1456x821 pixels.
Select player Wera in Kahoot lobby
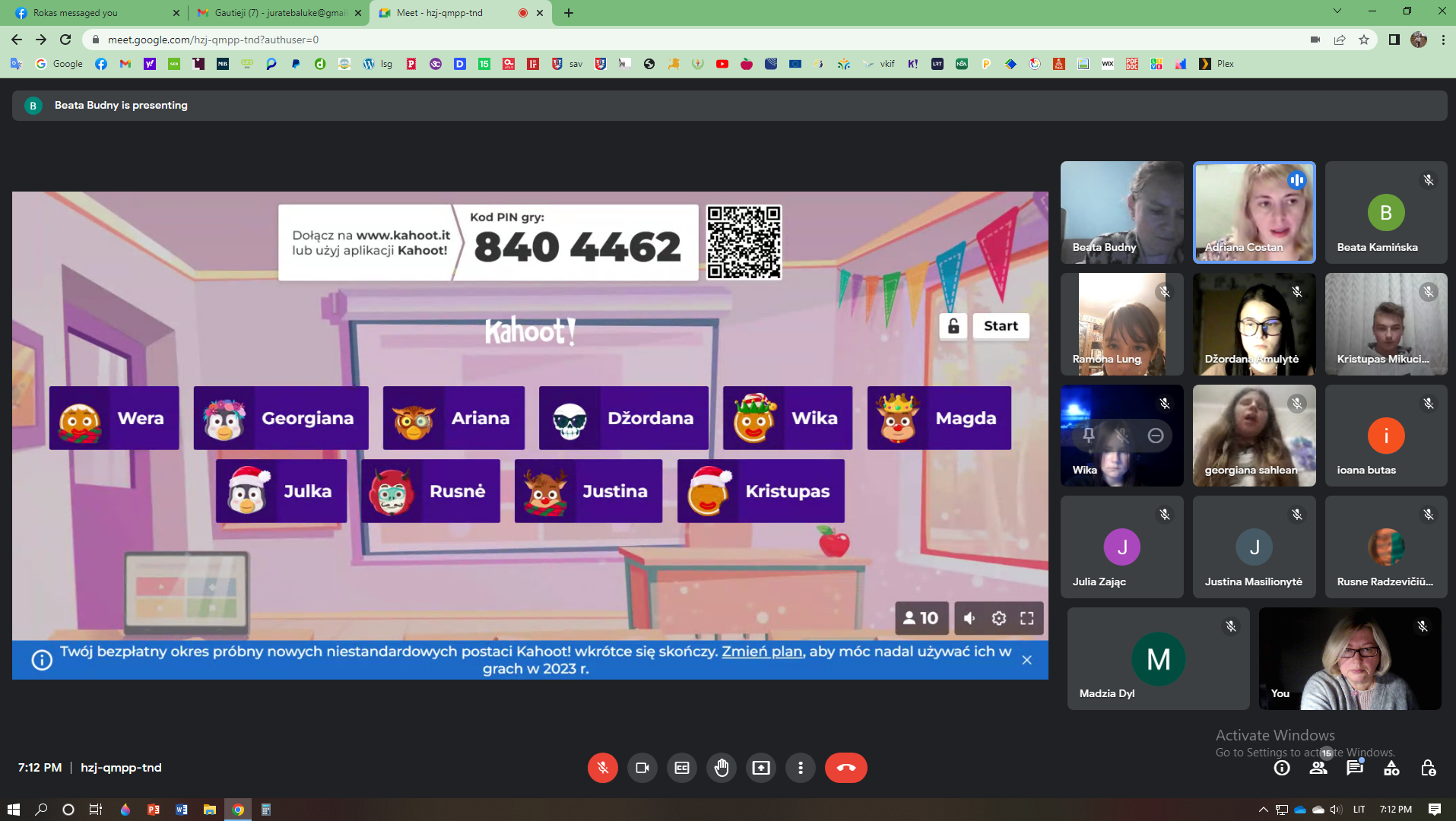(114, 418)
